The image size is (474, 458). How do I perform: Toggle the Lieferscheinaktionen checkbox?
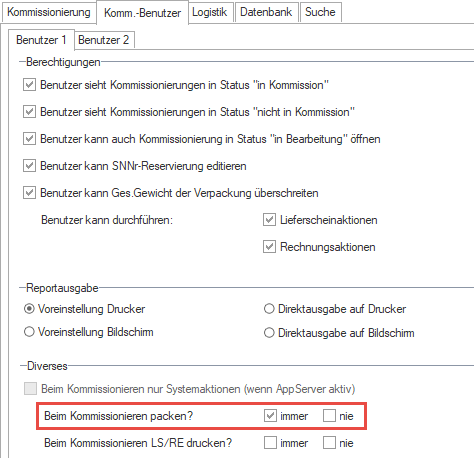tap(269, 220)
